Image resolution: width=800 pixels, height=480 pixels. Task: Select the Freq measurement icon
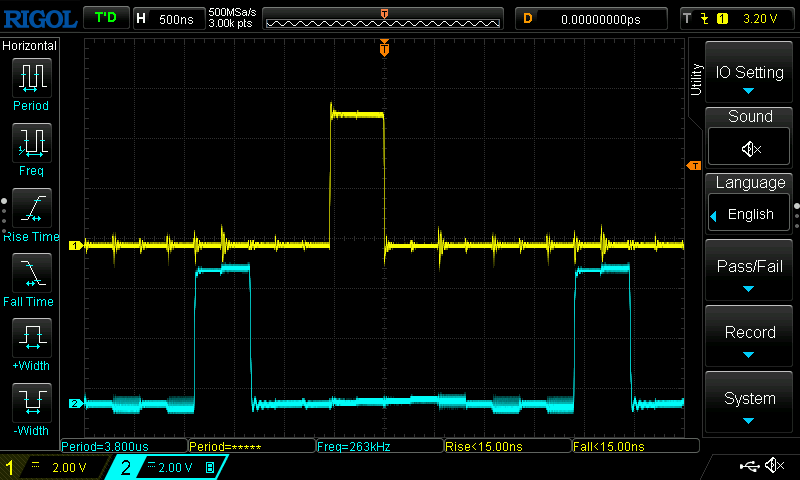pyautogui.click(x=31, y=143)
